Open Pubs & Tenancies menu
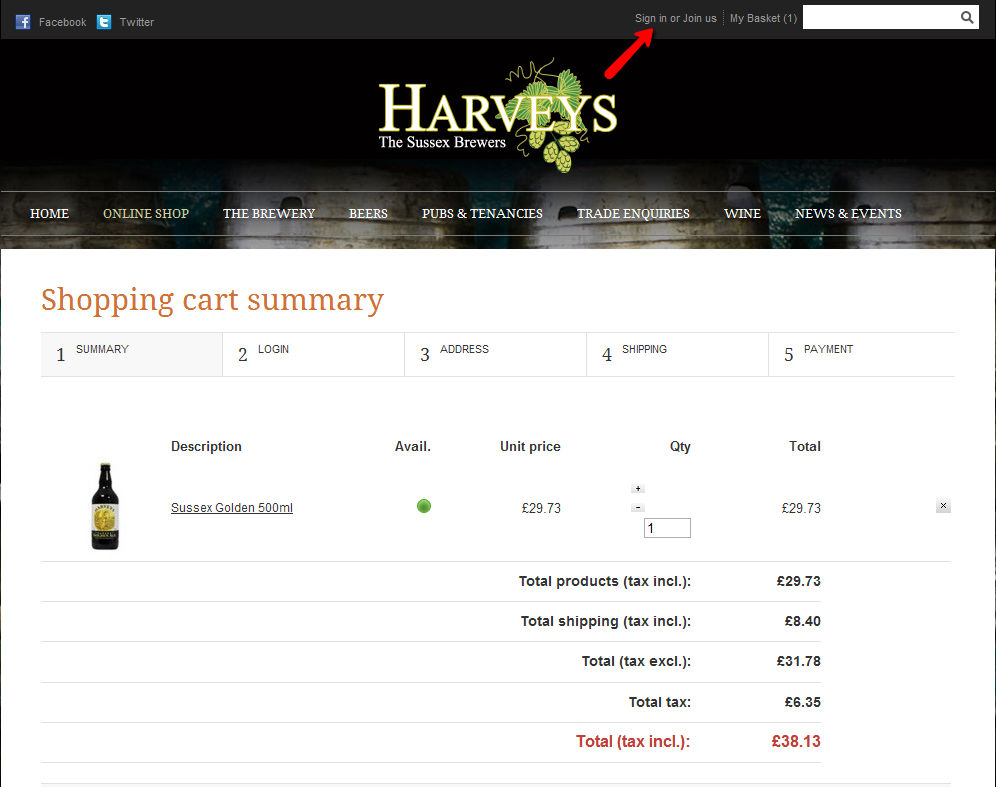 (x=482, y=213)
